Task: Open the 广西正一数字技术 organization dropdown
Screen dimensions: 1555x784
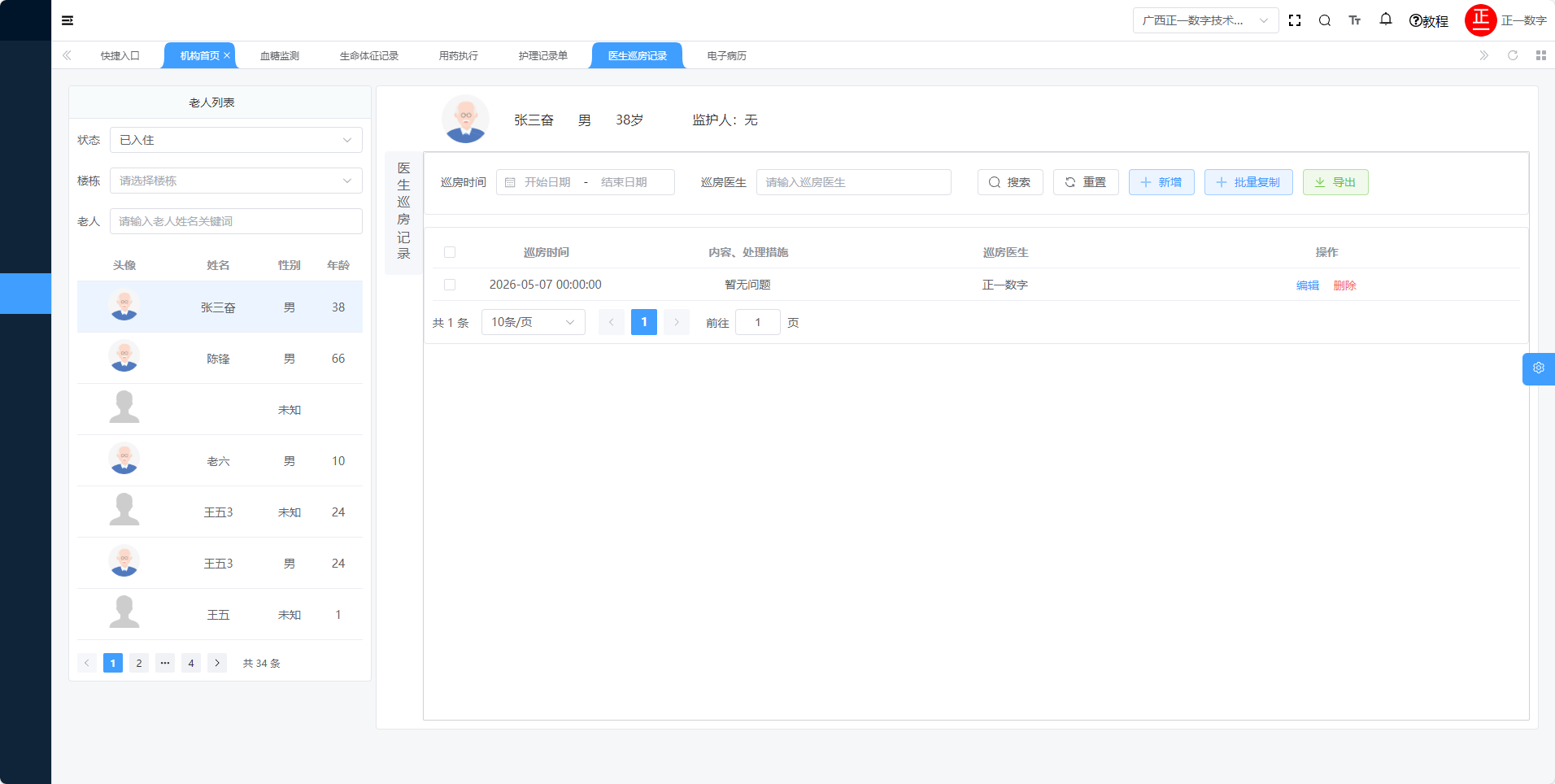Action: 1205,20
